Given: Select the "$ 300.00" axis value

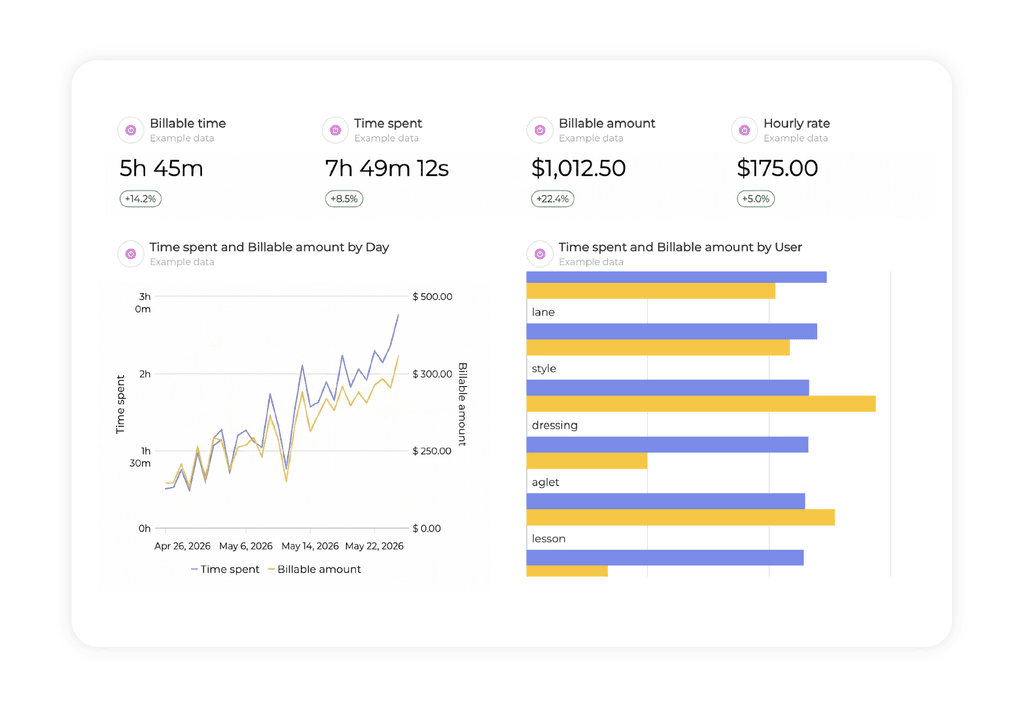Looking at the screenshot, I should click(432, 374).
